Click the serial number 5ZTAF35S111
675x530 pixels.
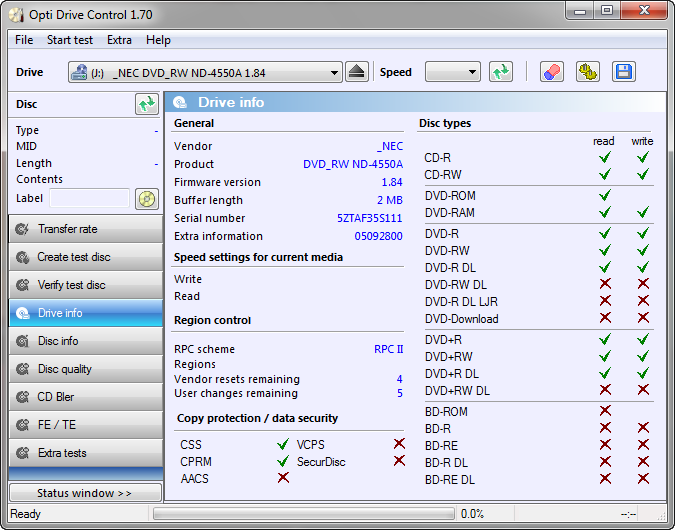click(369, 218)
